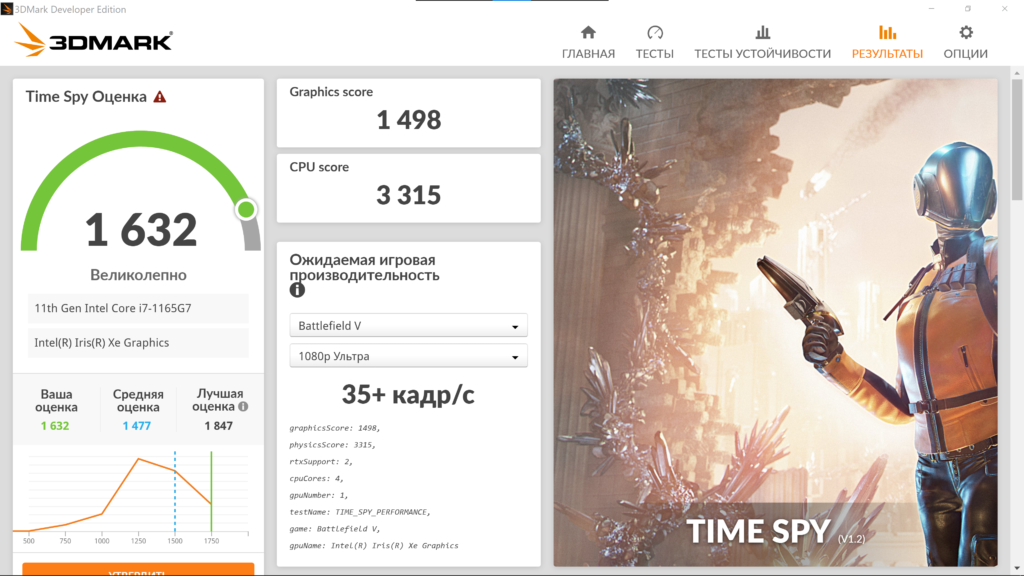Viewport: 1024px width, 576px height.
Task: Click the red warning triangle beside Time Spy Оценка
Action: (160, 97)
